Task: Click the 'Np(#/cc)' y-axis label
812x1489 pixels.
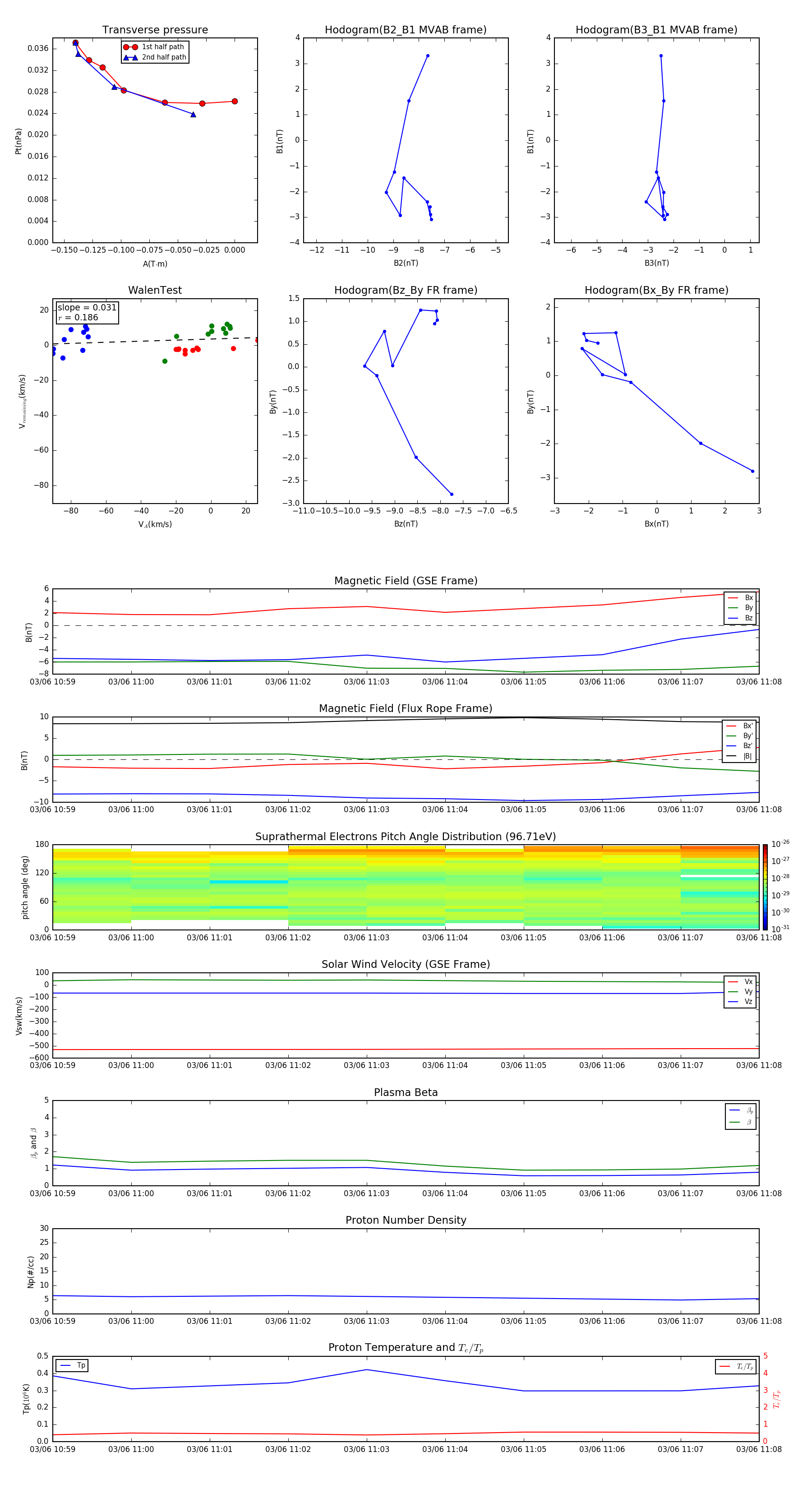Action: click(x=31, y=1272)
